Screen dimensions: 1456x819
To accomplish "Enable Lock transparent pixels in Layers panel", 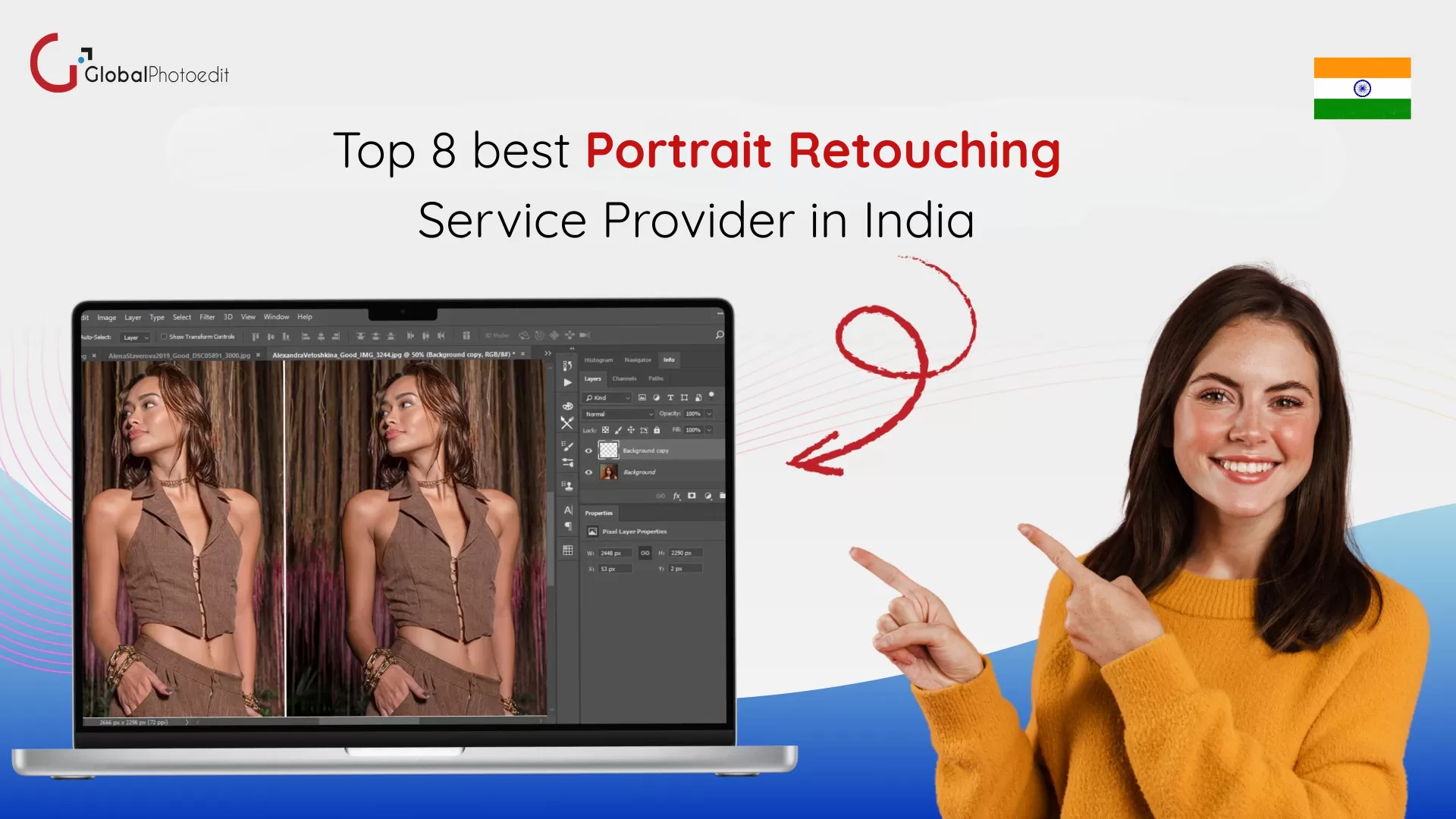I will click(606, 430).
